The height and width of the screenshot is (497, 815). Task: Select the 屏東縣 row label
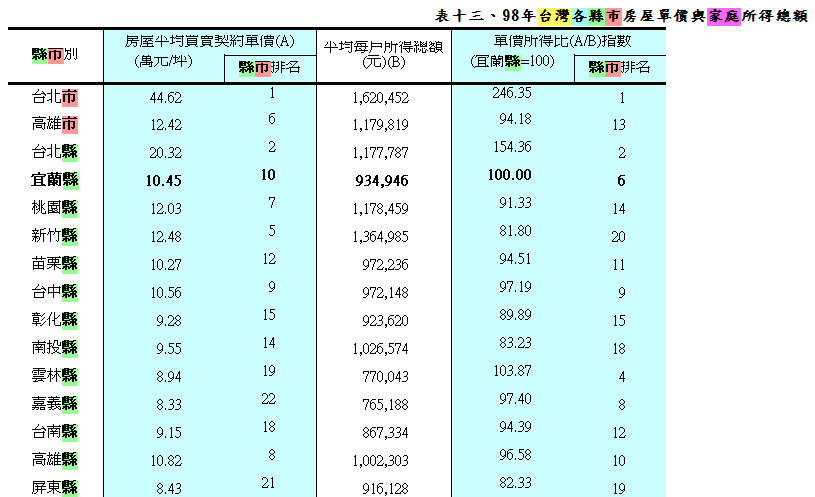54,487
